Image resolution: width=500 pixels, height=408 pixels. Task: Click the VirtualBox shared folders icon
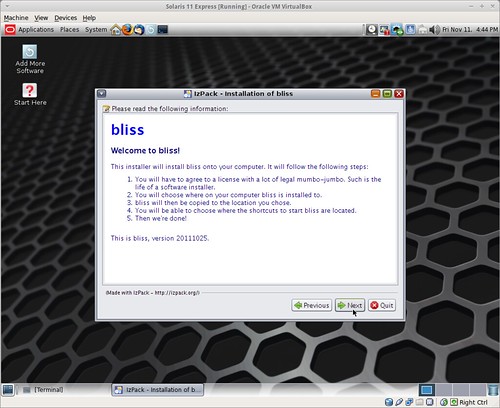(420, 402)
